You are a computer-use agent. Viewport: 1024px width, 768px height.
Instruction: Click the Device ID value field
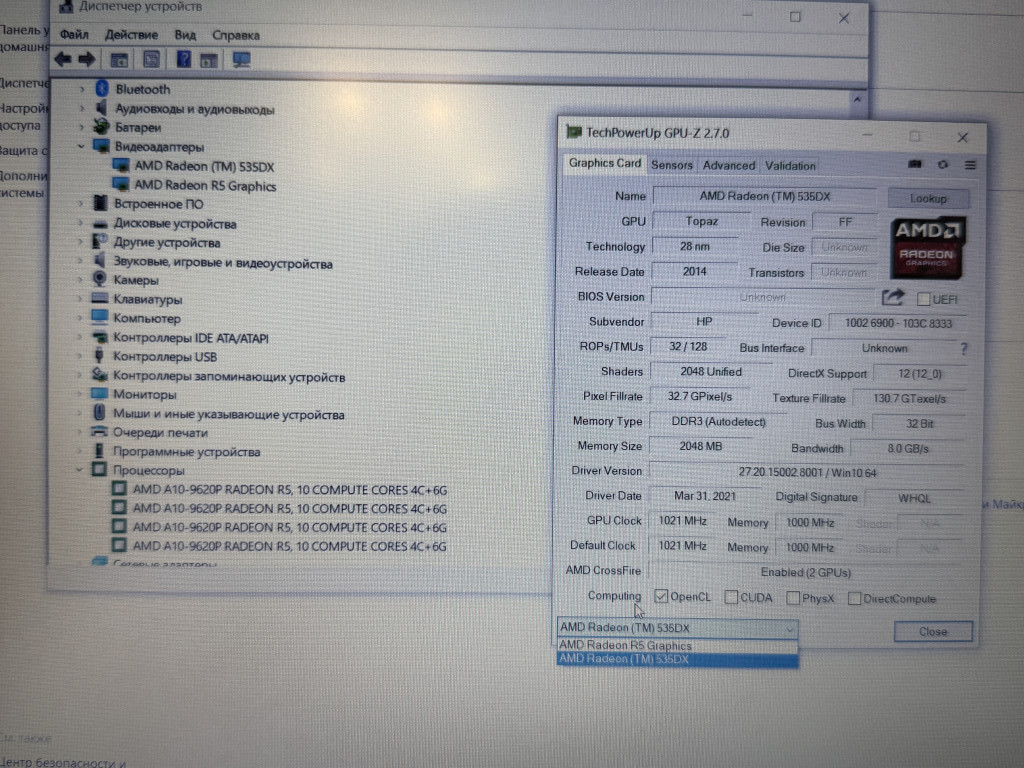click(x=898, y=323)
